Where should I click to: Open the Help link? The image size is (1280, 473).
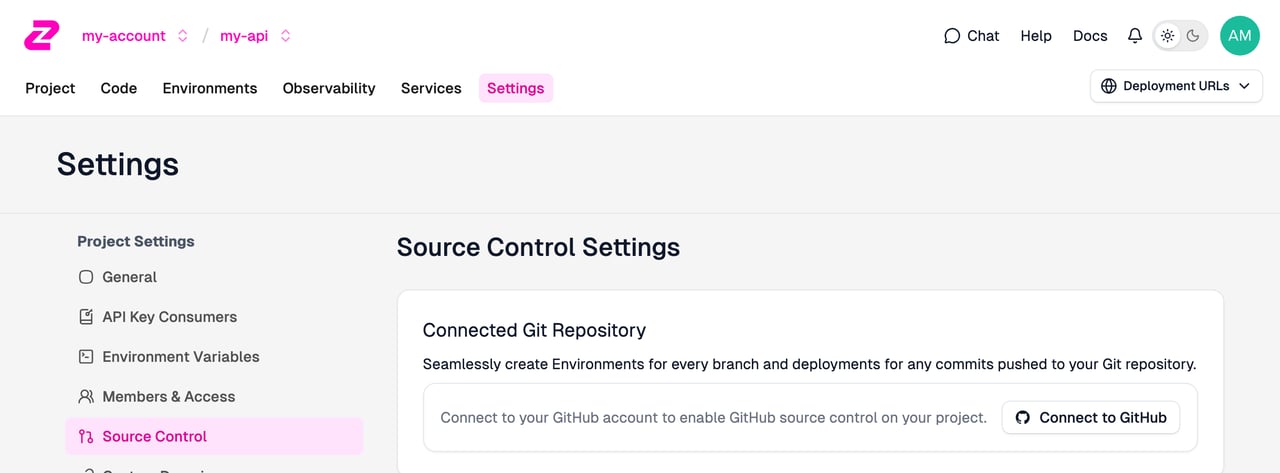coord(1036,36)
